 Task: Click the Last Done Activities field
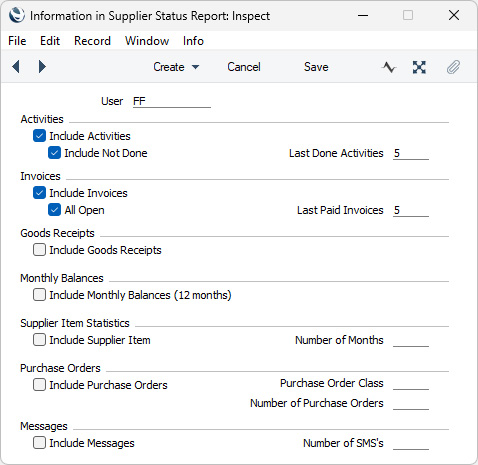(x=411, y=153)
